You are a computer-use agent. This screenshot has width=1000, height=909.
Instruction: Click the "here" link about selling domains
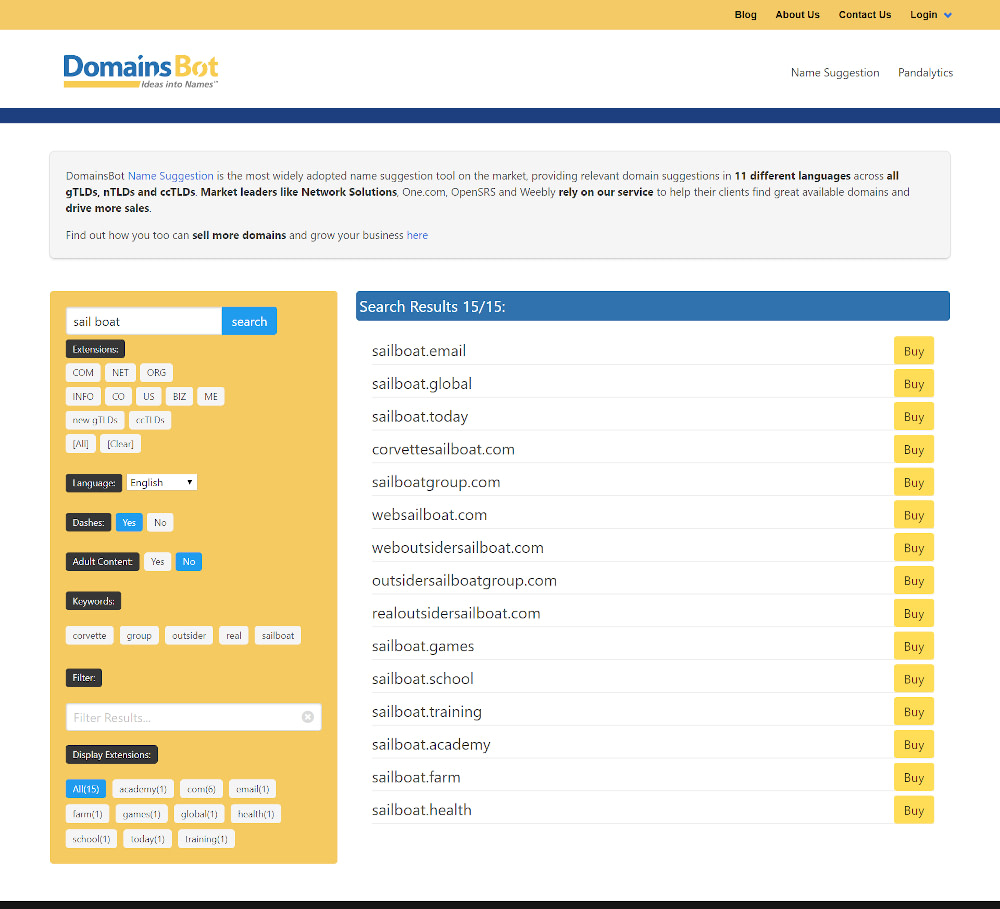pos(417,234)
